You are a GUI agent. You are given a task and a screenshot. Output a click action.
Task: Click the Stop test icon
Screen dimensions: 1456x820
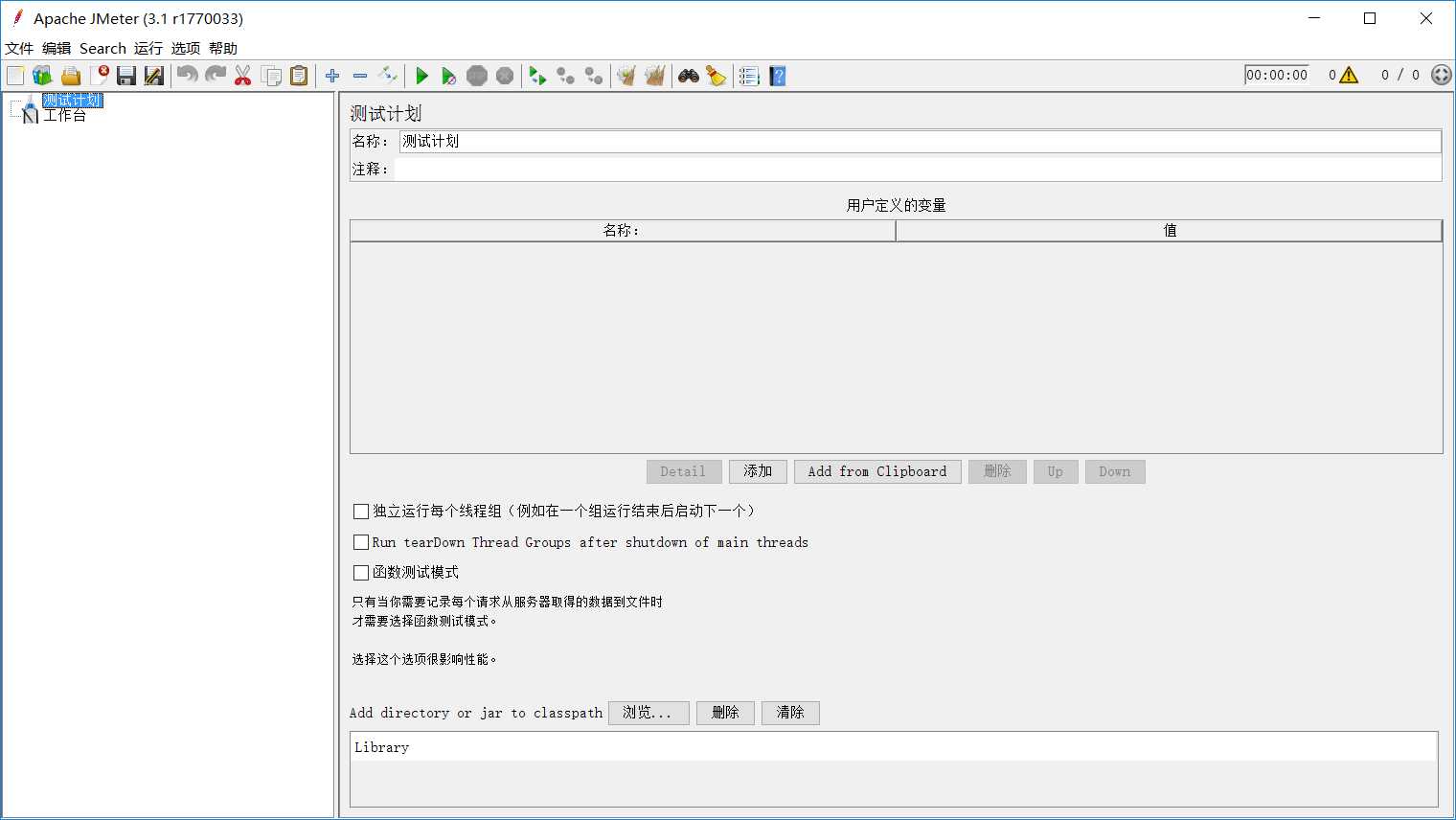tap(477, 76)
